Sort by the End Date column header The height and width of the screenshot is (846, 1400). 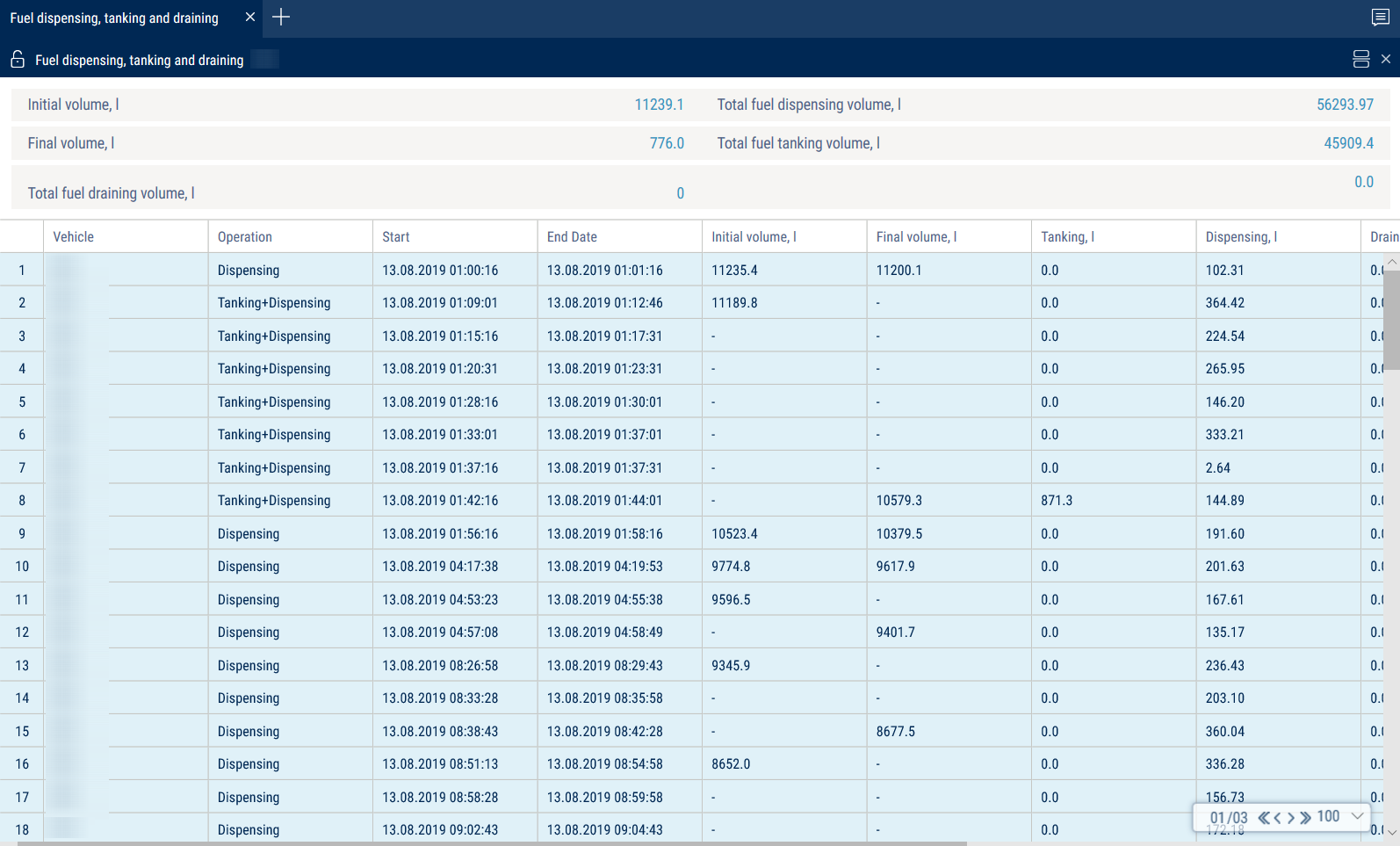point(619,236)
